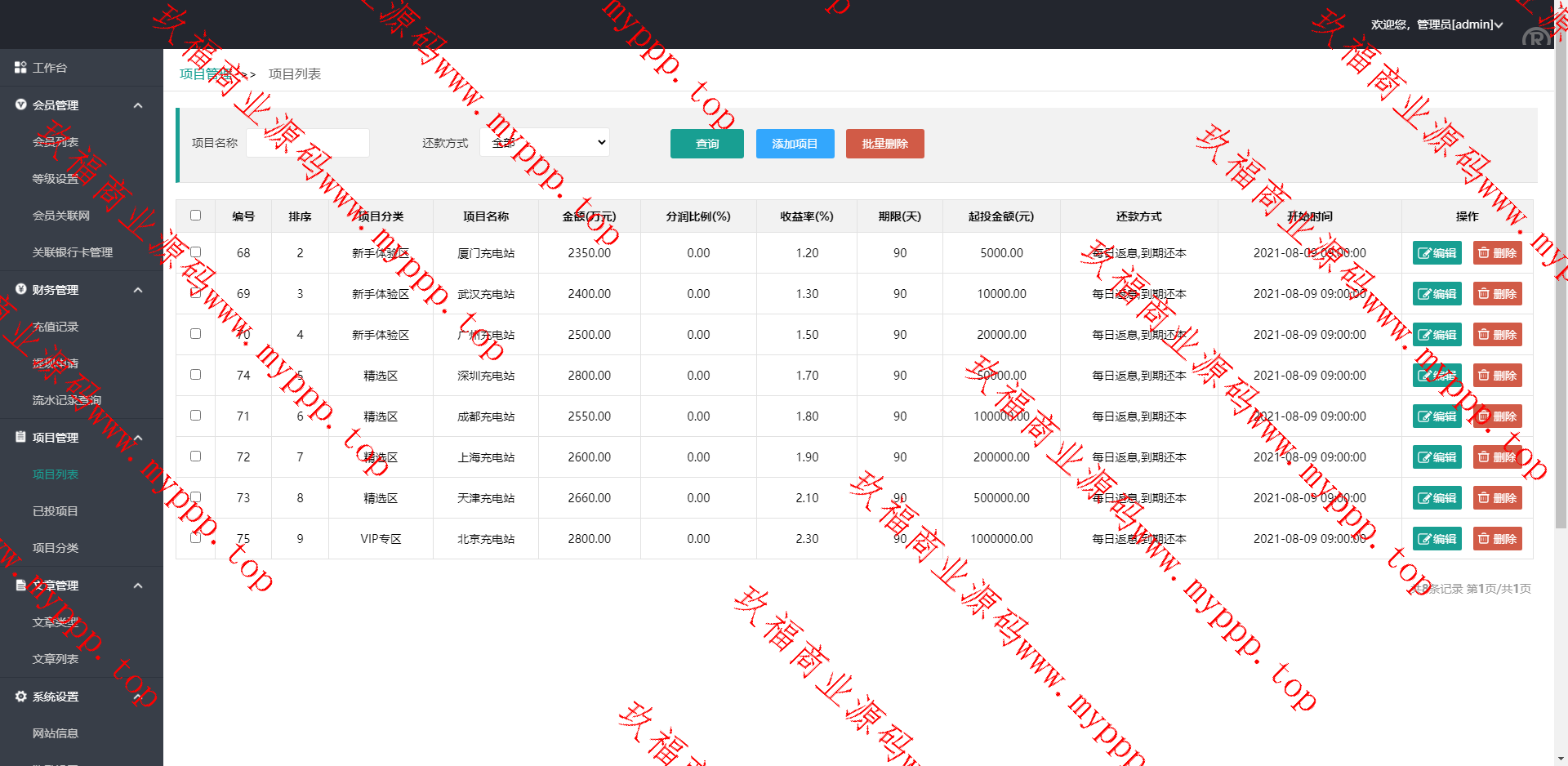Click the green 查询 search button
This screenshot has width=1568, height=766.
click(x=706, y=144)
